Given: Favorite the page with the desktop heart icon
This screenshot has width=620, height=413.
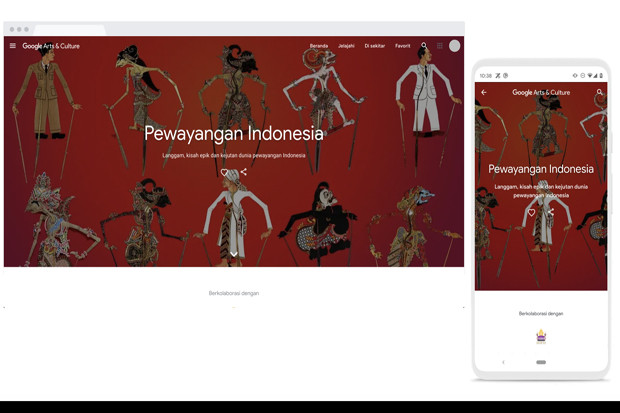Looking at the screenshot, I should (224, 172).
